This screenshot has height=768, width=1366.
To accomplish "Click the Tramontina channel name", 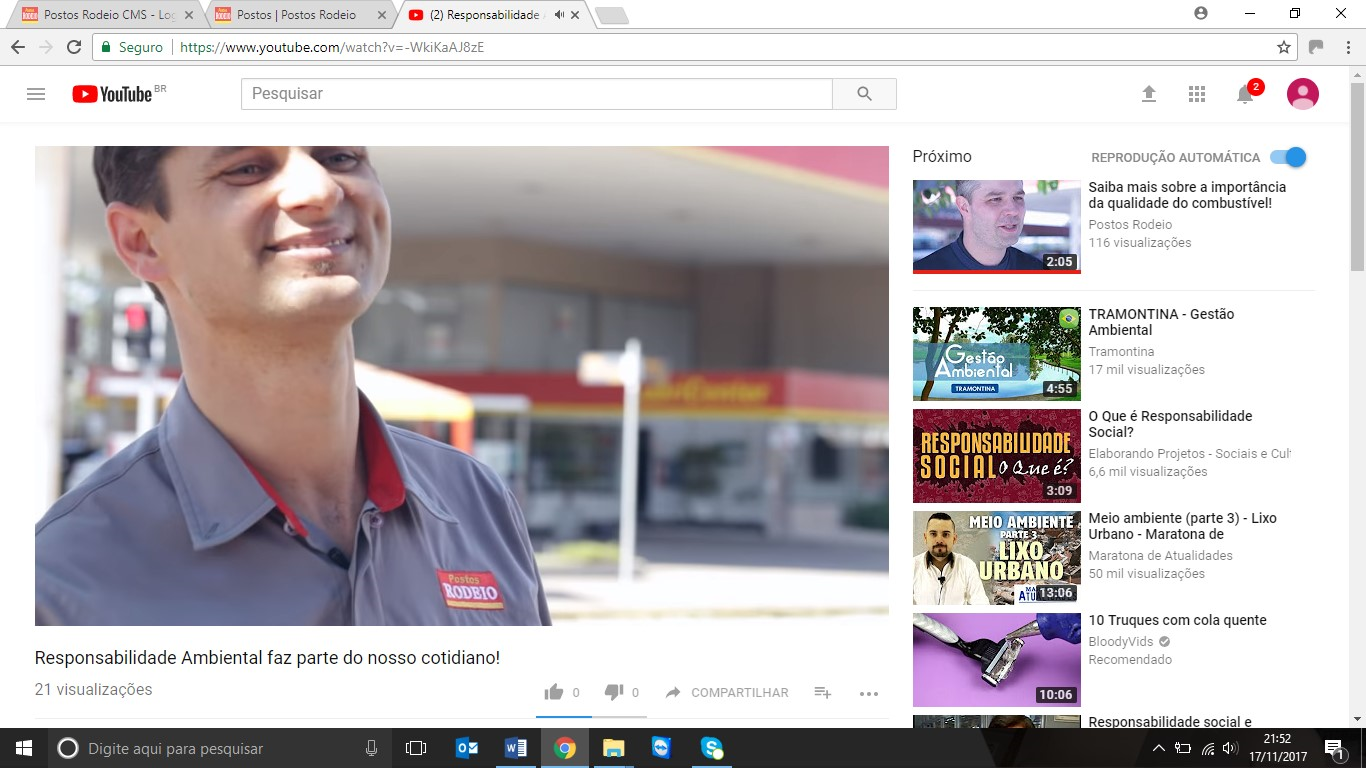I will pos(1121,352).
